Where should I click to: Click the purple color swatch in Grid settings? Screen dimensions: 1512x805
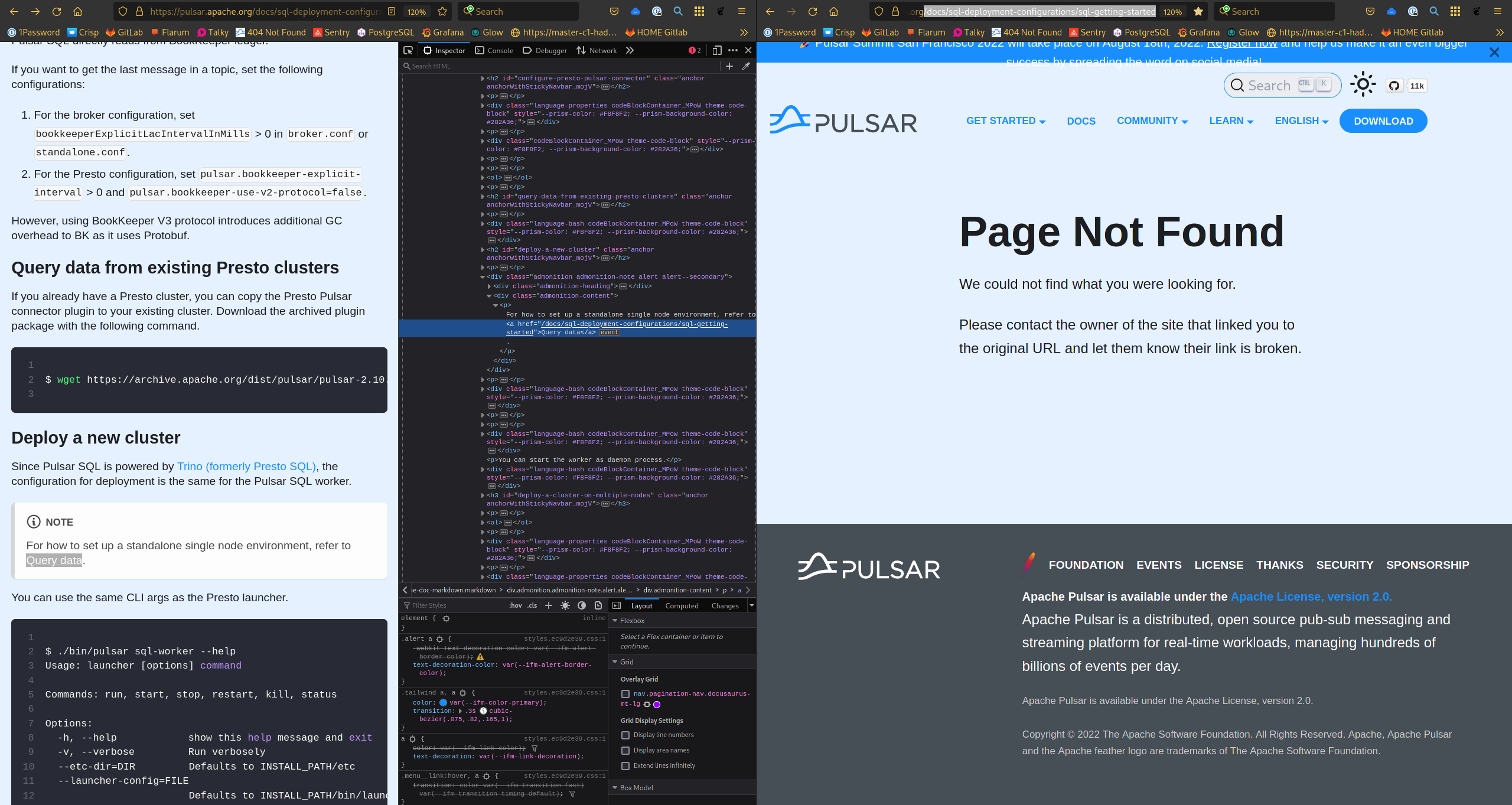657,704
